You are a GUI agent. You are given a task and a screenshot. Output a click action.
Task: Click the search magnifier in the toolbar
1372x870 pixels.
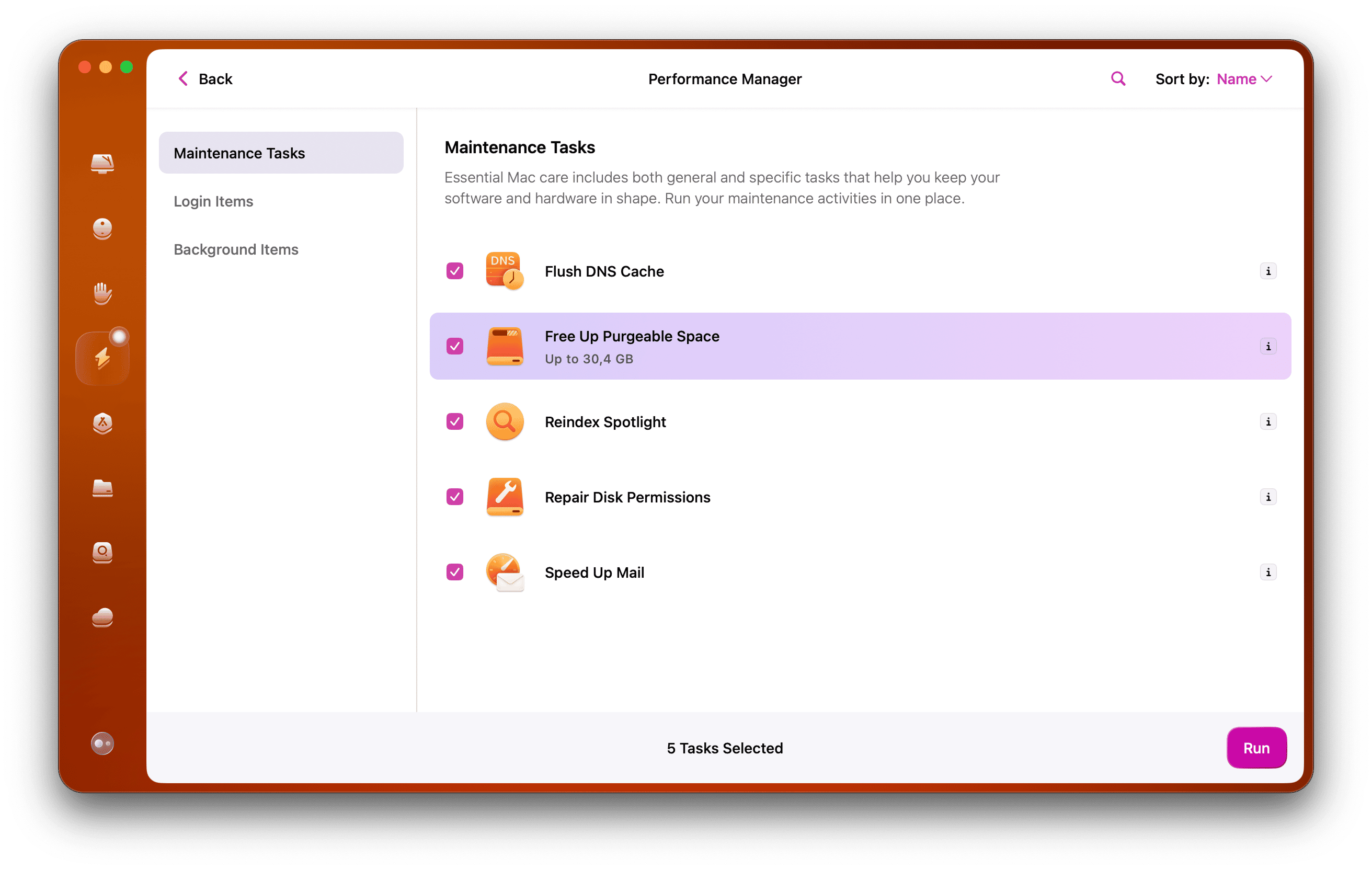[x=1117, y=78]
